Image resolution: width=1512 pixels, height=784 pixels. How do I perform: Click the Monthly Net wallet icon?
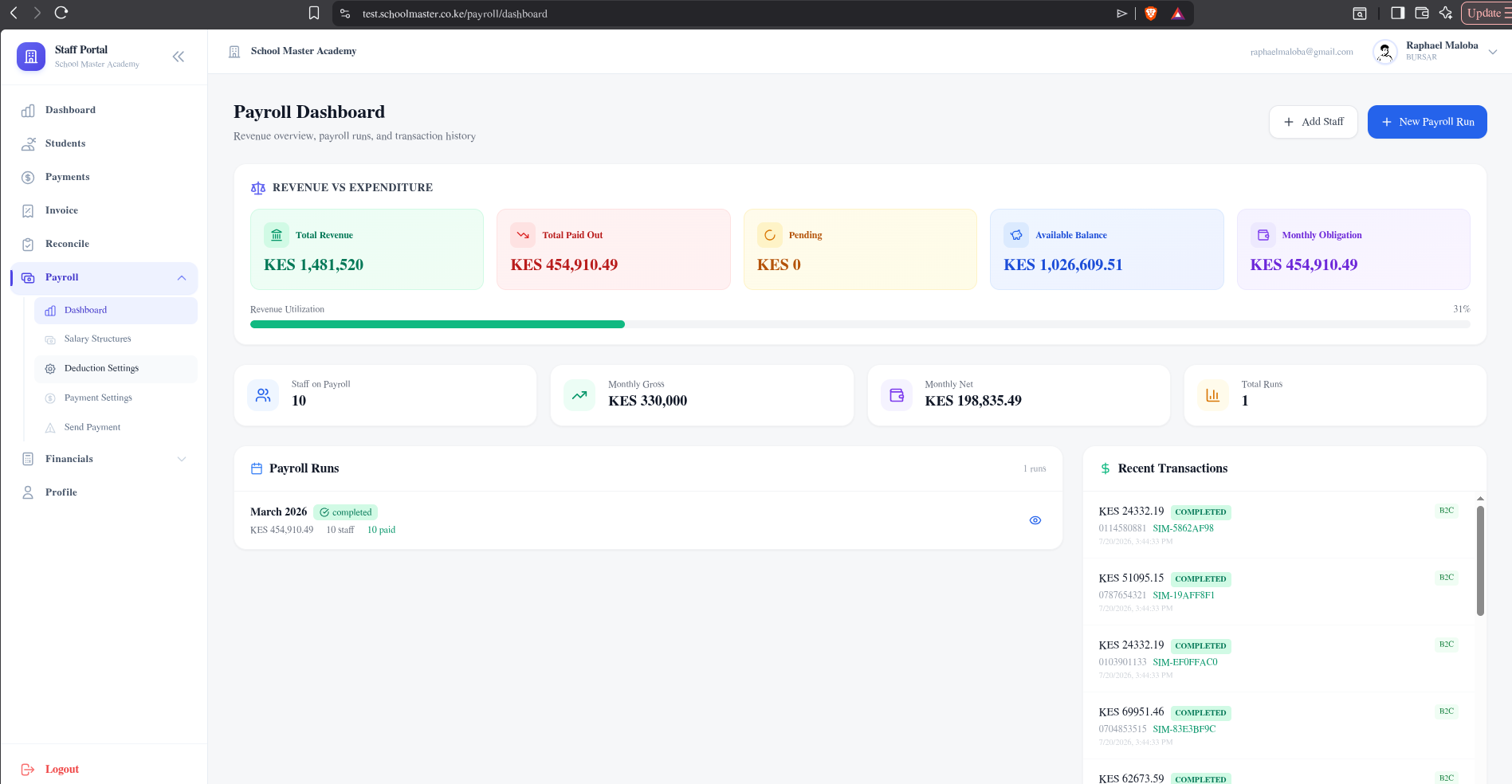click(897, 395)
